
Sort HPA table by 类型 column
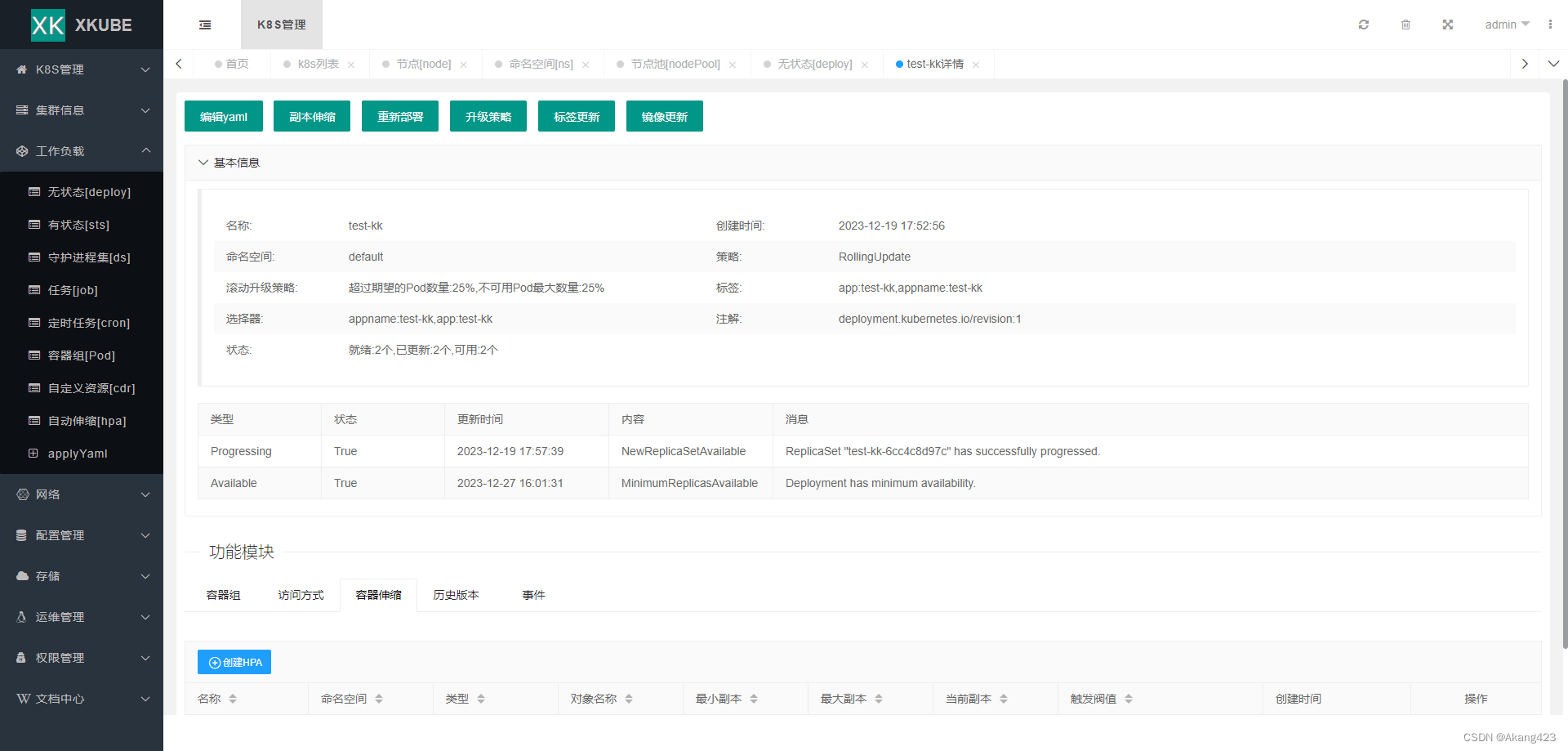(x=481, y=699)
